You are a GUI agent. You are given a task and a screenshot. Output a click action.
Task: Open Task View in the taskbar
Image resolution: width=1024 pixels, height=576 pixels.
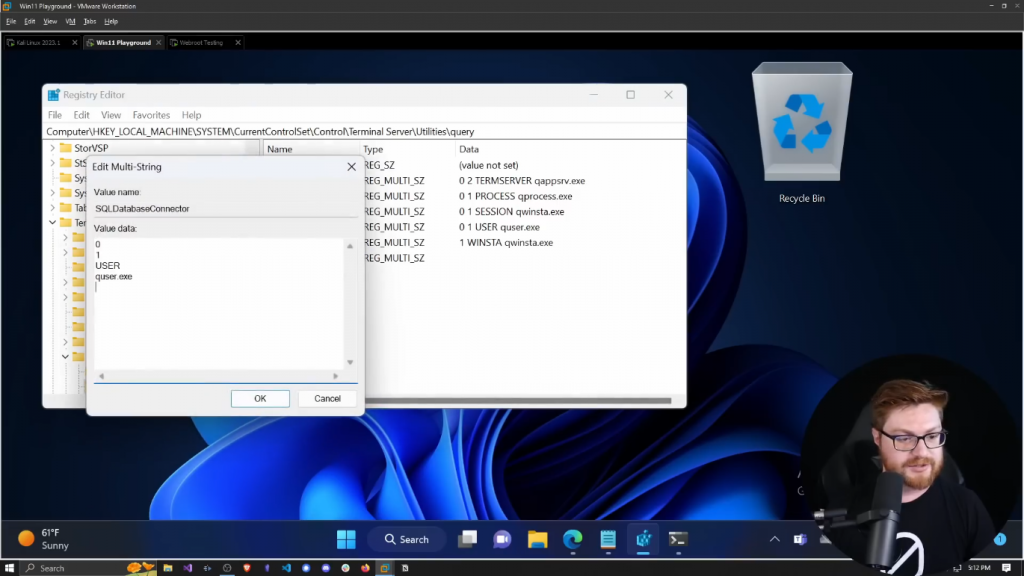point(467,539)
